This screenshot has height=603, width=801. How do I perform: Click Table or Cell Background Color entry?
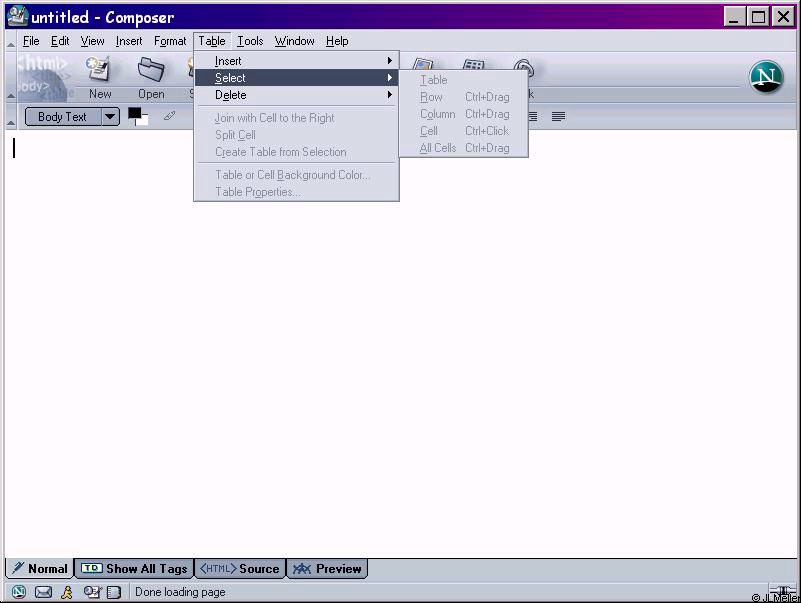(x=296, y=175)
